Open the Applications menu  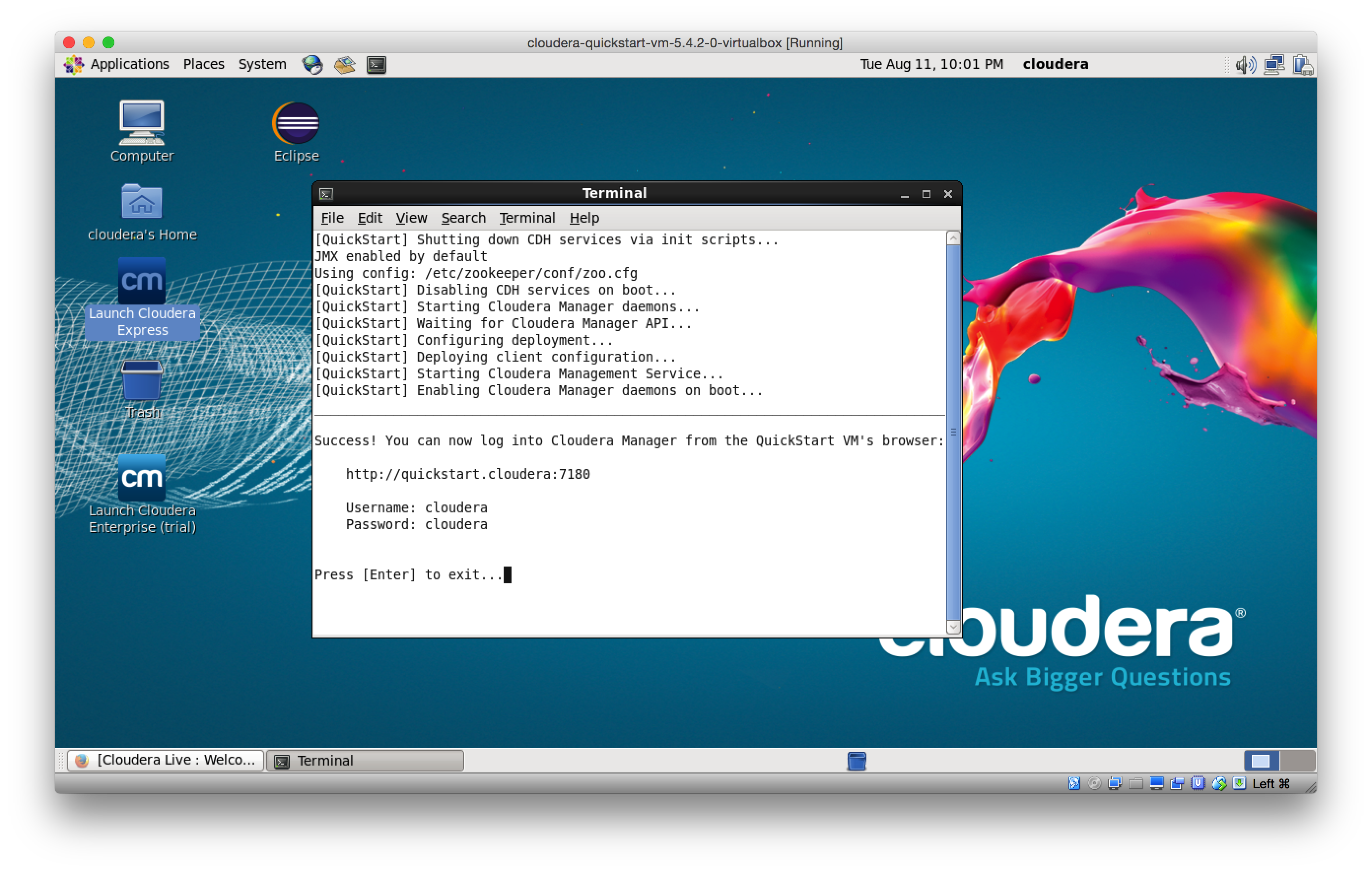pyautogui.click(x=117, y=65)
